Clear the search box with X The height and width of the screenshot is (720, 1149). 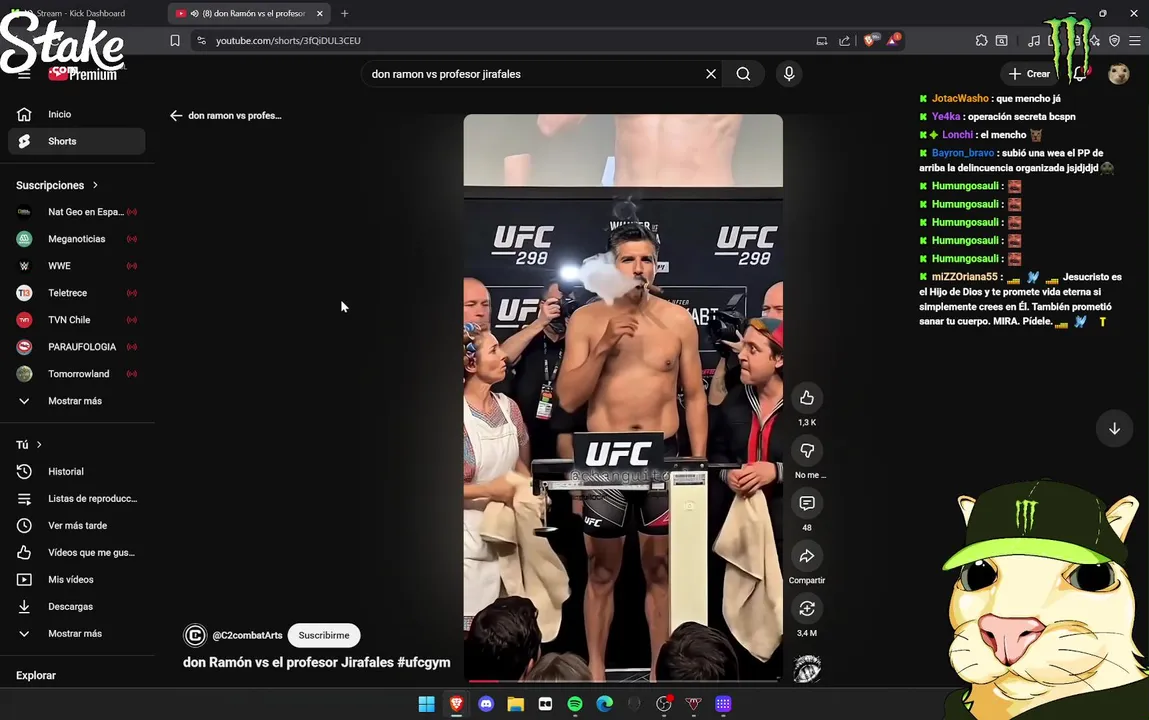coord(711,74)
